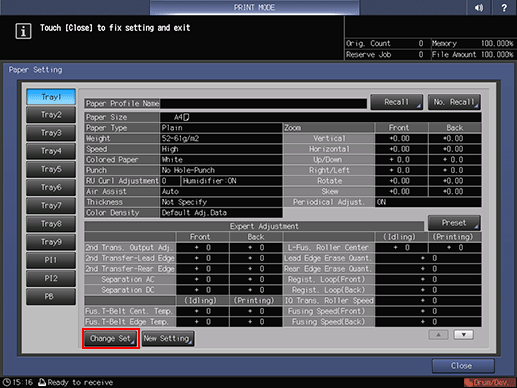This screenshot has height=388, width=517.
Task: Tap Close to fix setting and exit
Action: [463, 366]
